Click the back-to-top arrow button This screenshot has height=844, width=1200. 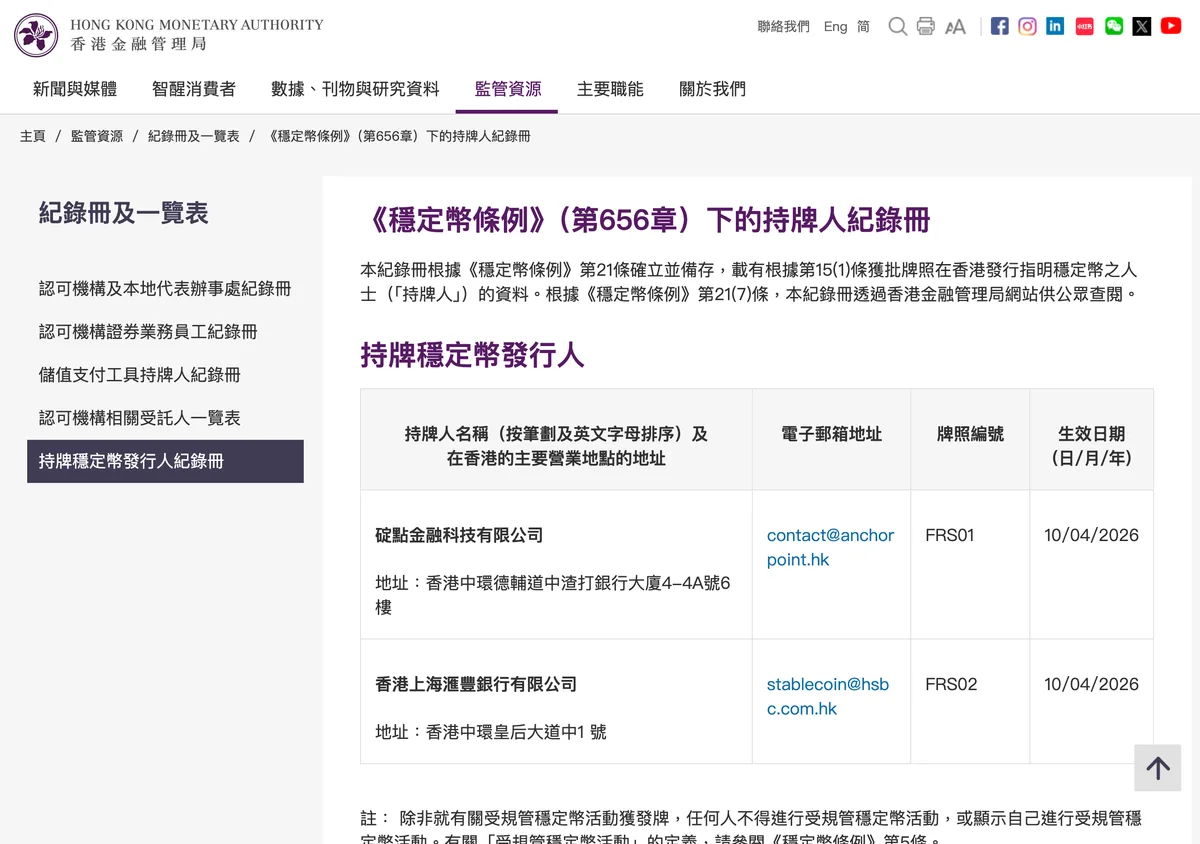1158,768
